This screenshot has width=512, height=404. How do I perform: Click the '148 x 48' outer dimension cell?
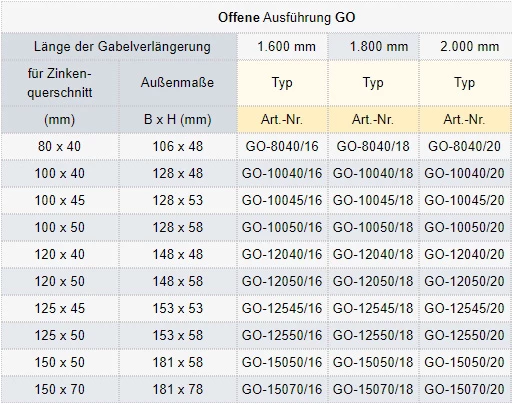pyautogui.click(x=178, y=254)
